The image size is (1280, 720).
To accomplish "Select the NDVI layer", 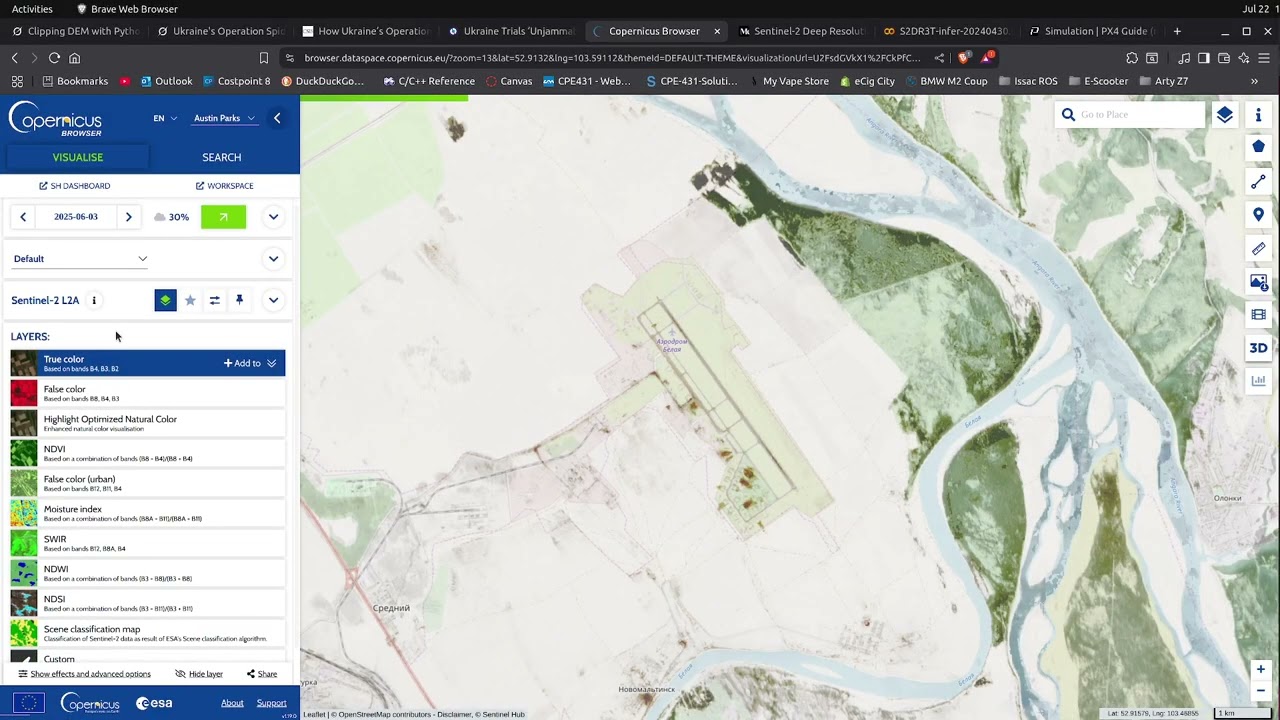I will (148, 453).
